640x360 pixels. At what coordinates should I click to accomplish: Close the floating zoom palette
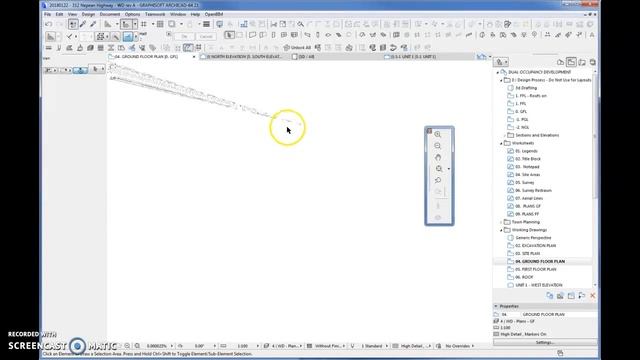(429, 131)
